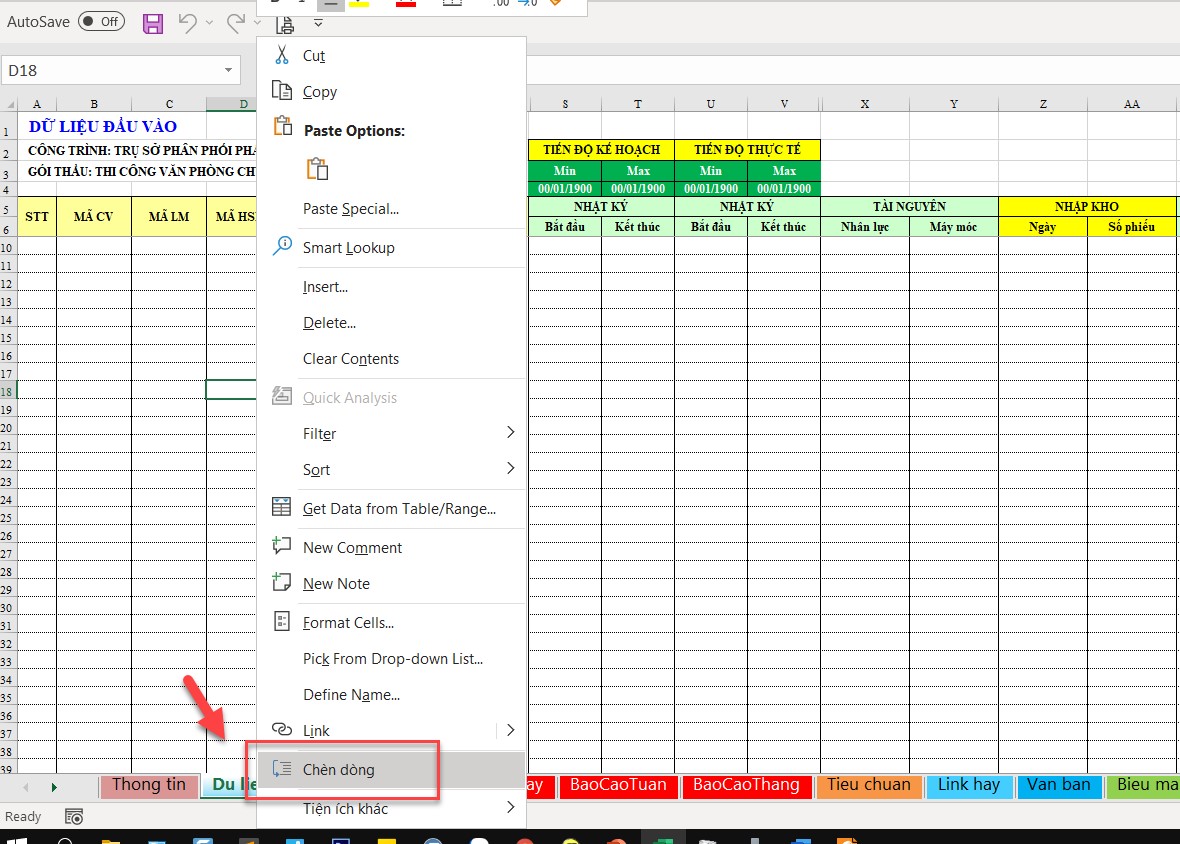This screenshot has width=1180, height=844.
Task: Choose Copy from the context menu
Action: pos(320,92)
